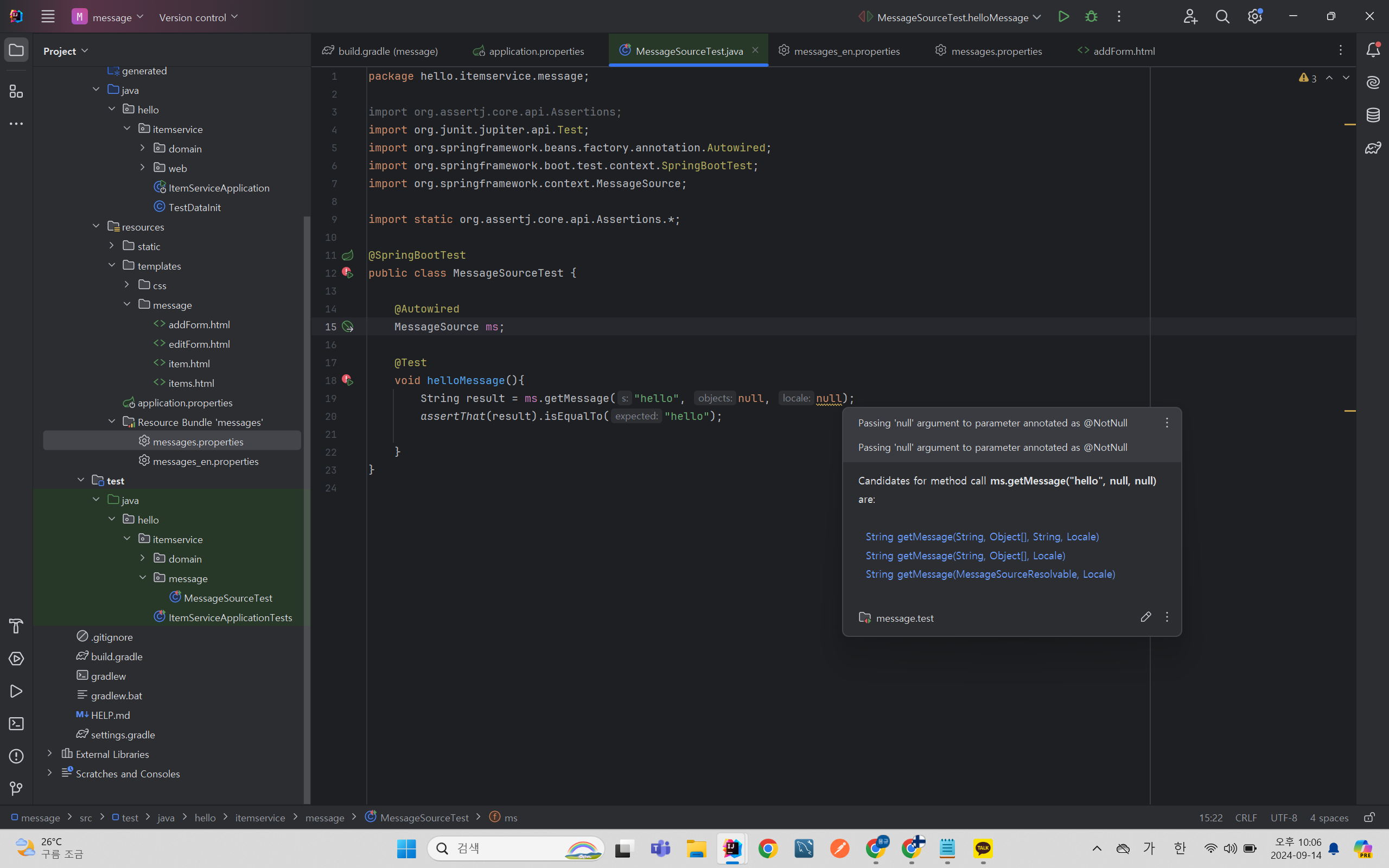Open Code With Me icon
The image size is (1389, 868).
pyautogui.click(x=1190, y=17)
